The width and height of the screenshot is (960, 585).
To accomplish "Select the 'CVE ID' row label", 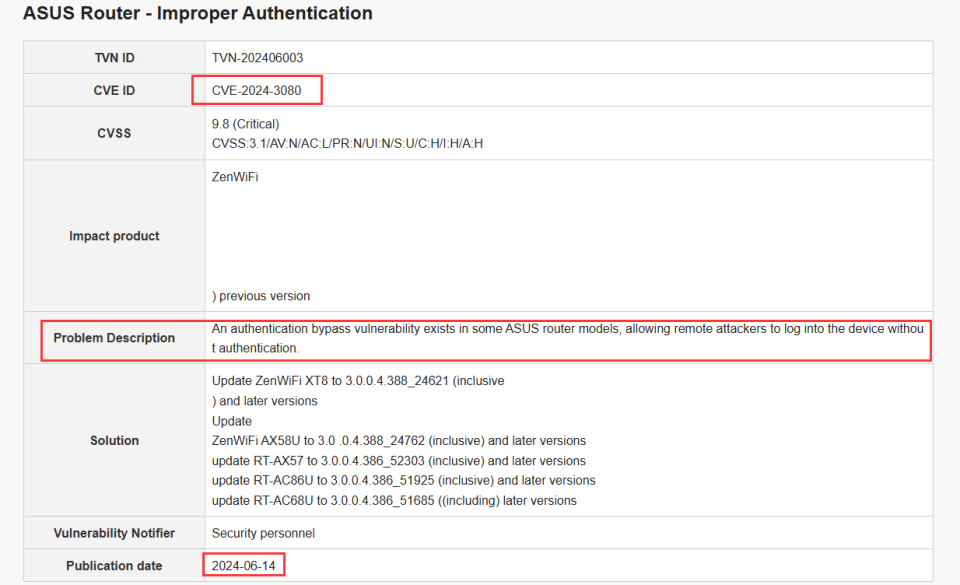I will 114,91.
